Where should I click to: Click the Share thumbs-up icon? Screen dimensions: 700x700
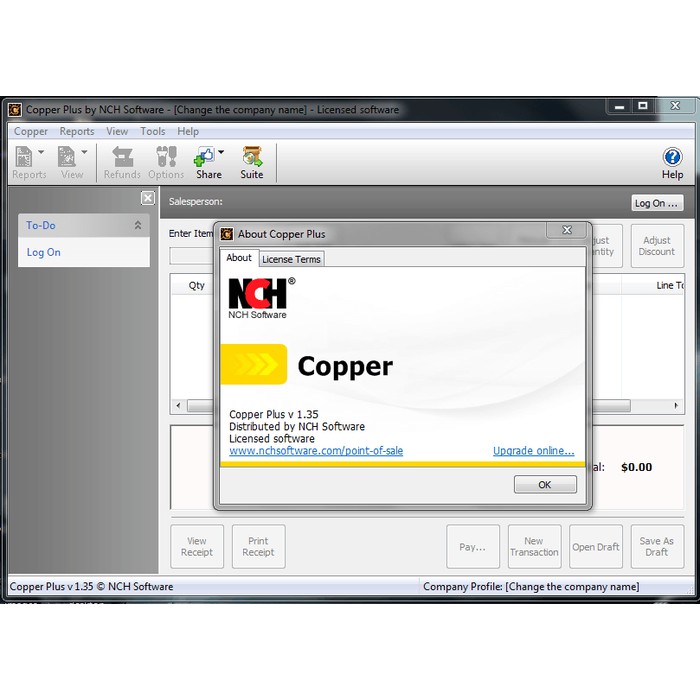[x=204, y=157]
